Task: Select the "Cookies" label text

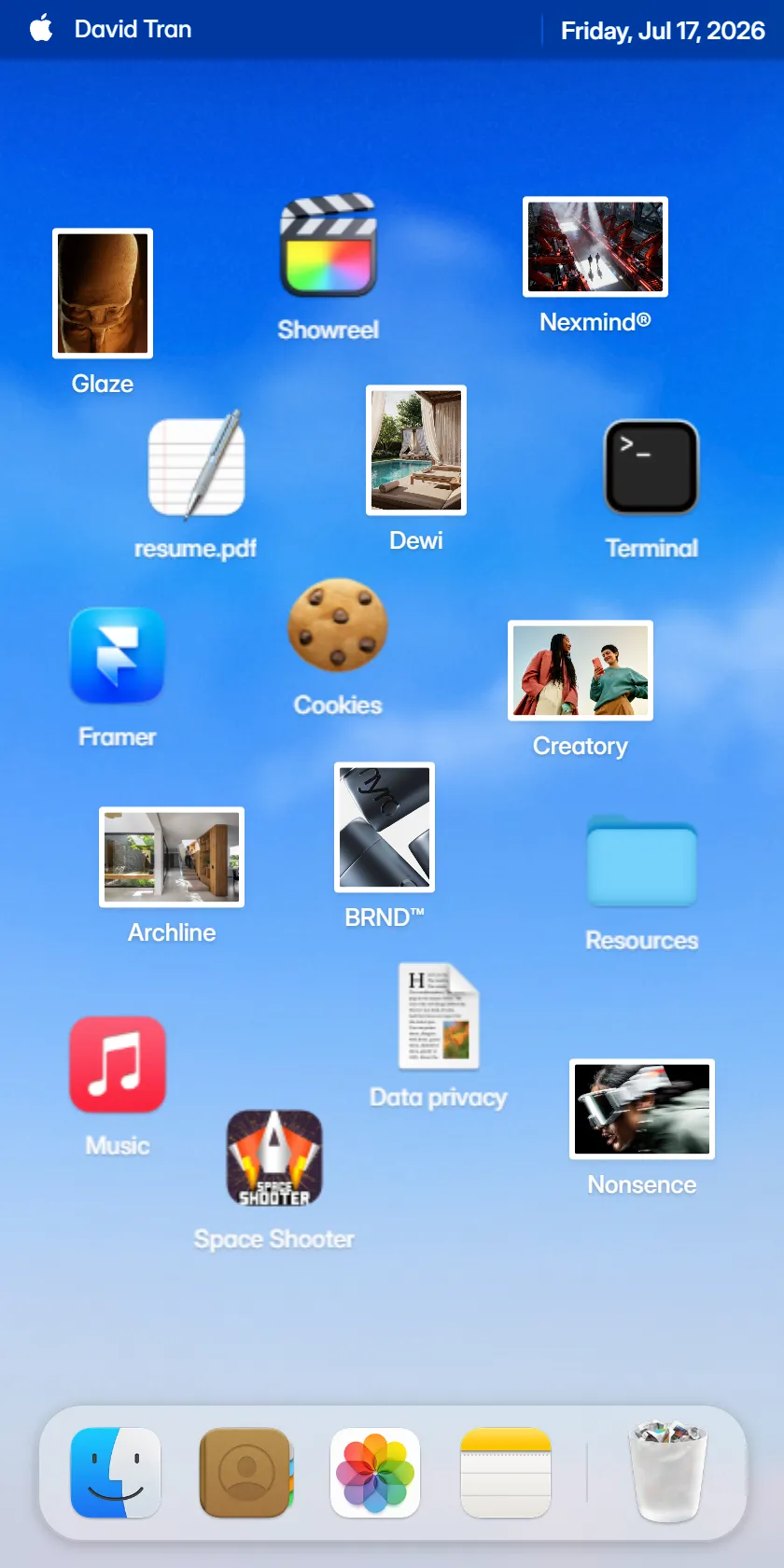Action: tap(338, 705)
